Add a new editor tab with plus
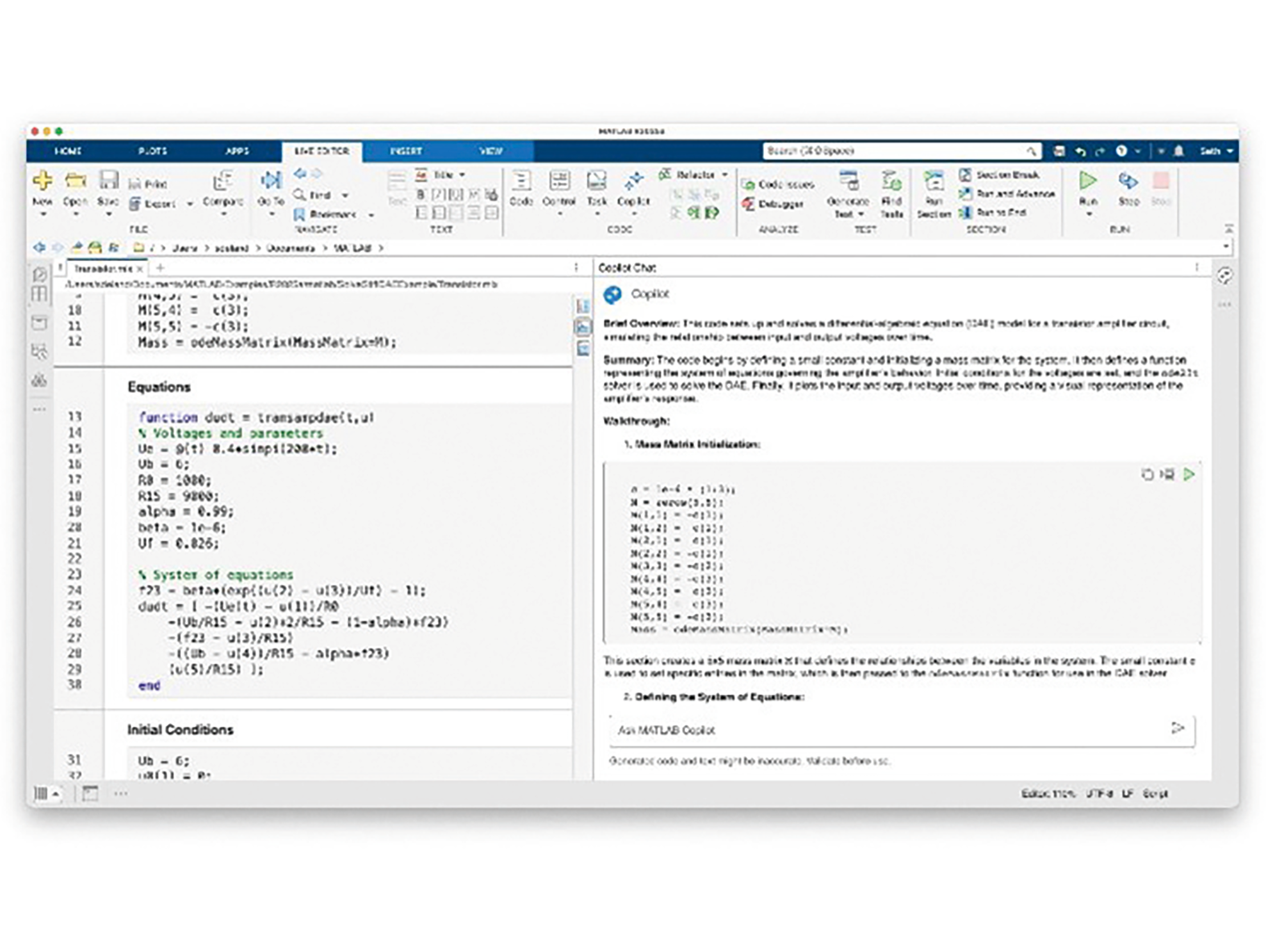Screen dimensions: 1266x952 point(160,268)
